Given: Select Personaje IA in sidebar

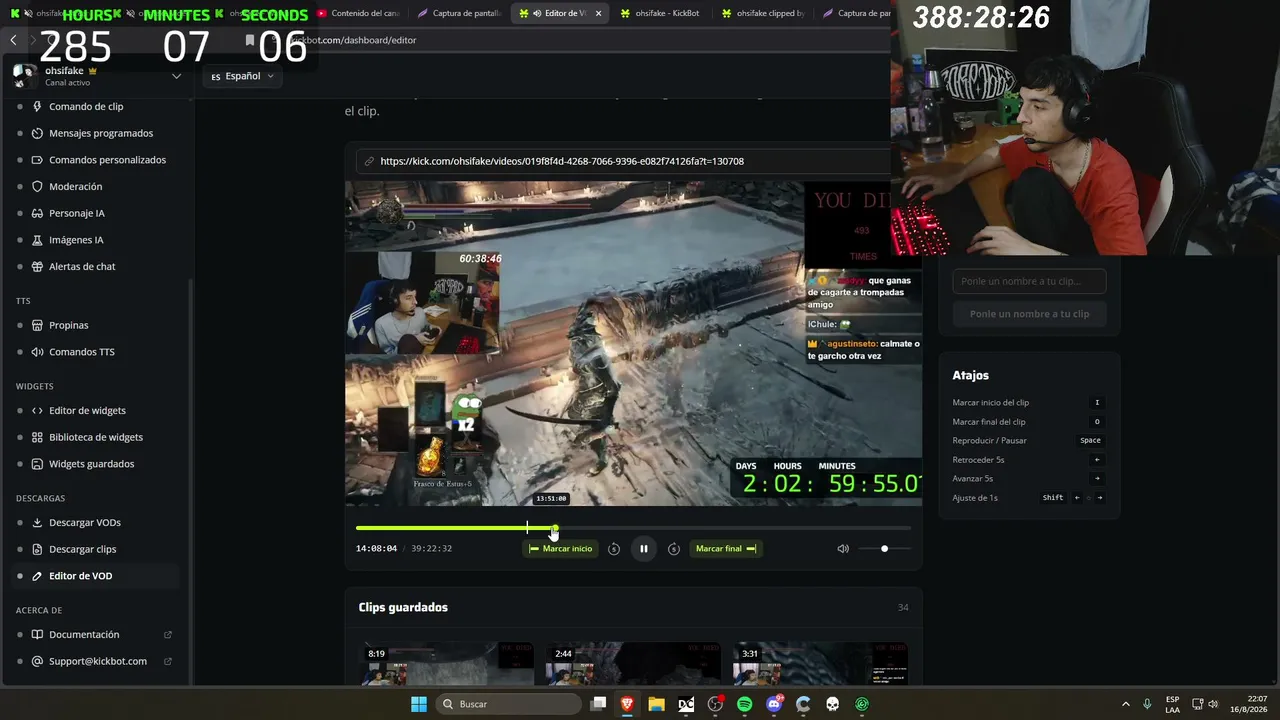Looking at the screenshot, I should click(x=76, y=213).
